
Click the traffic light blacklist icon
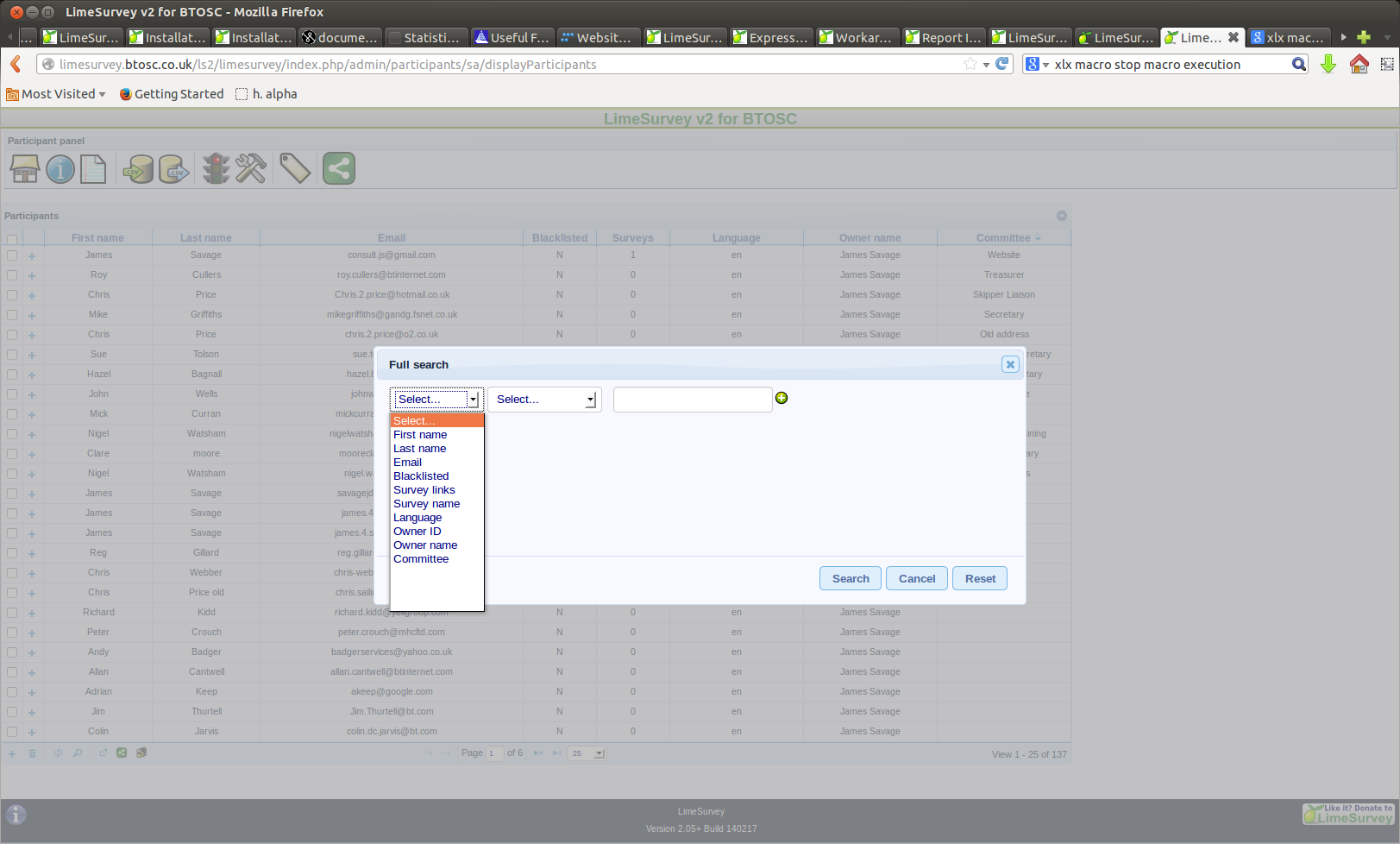pos(216,169)
